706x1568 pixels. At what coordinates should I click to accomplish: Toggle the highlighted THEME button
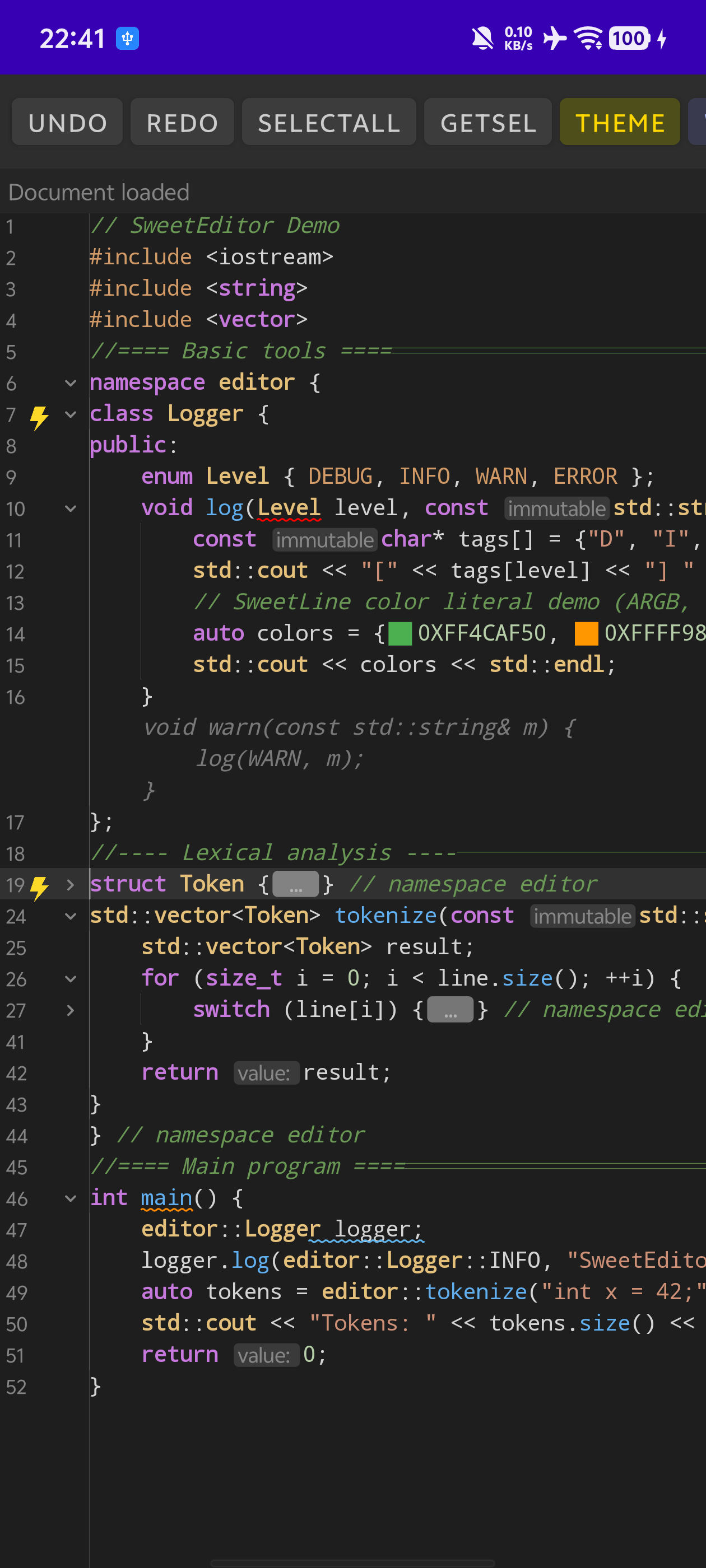point(620,122)
